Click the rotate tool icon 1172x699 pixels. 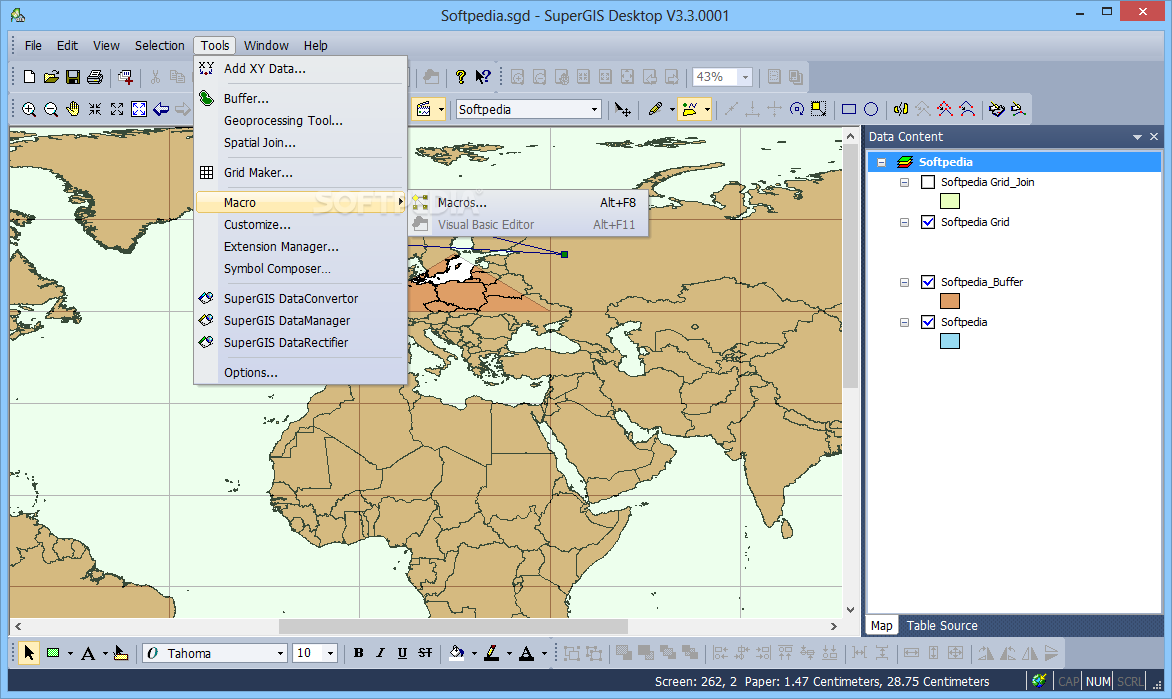point(797,109)
